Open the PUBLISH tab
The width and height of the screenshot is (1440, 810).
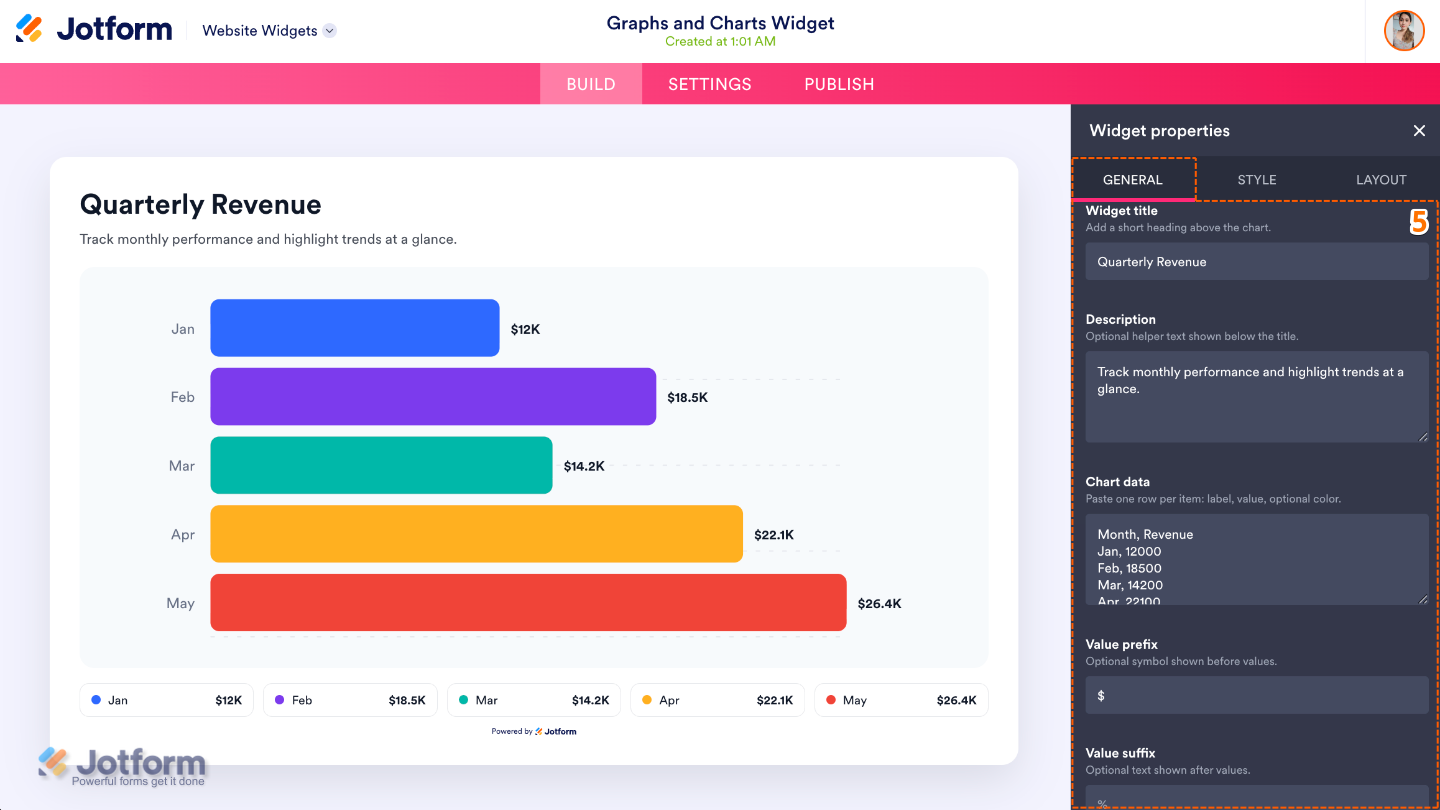click(839, 84)
